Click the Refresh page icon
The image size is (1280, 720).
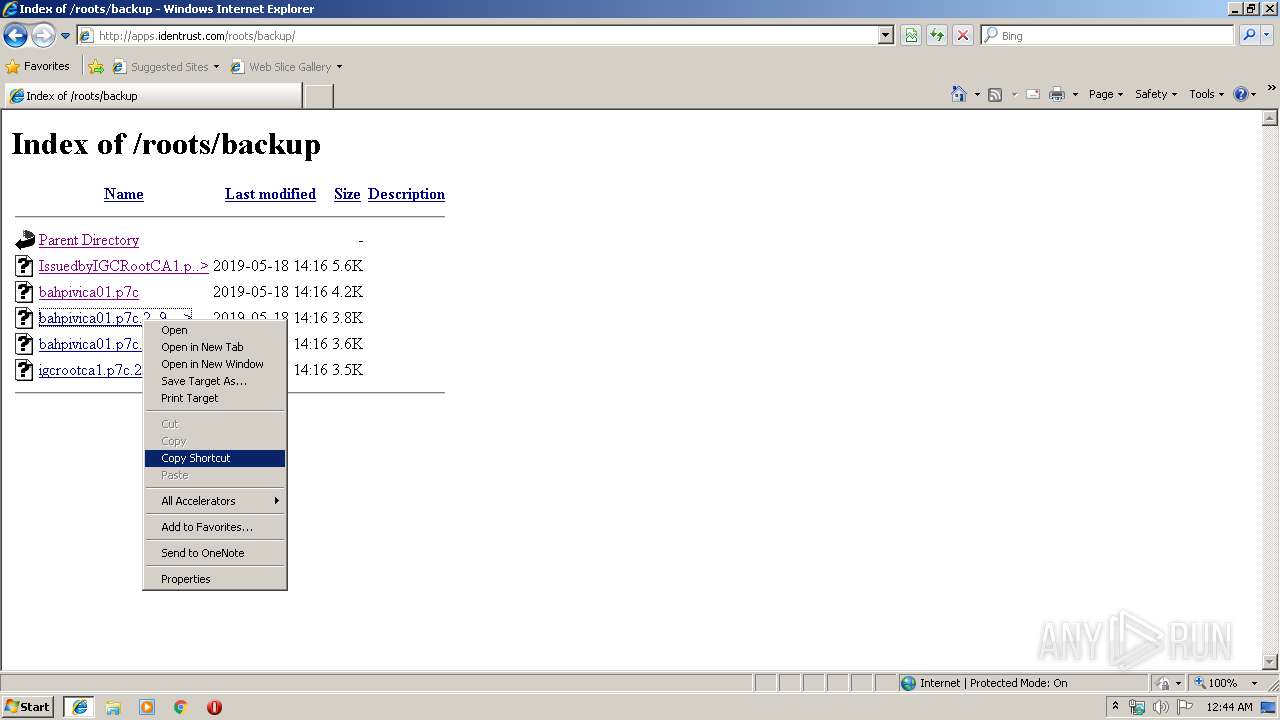[x=937, y=36]
